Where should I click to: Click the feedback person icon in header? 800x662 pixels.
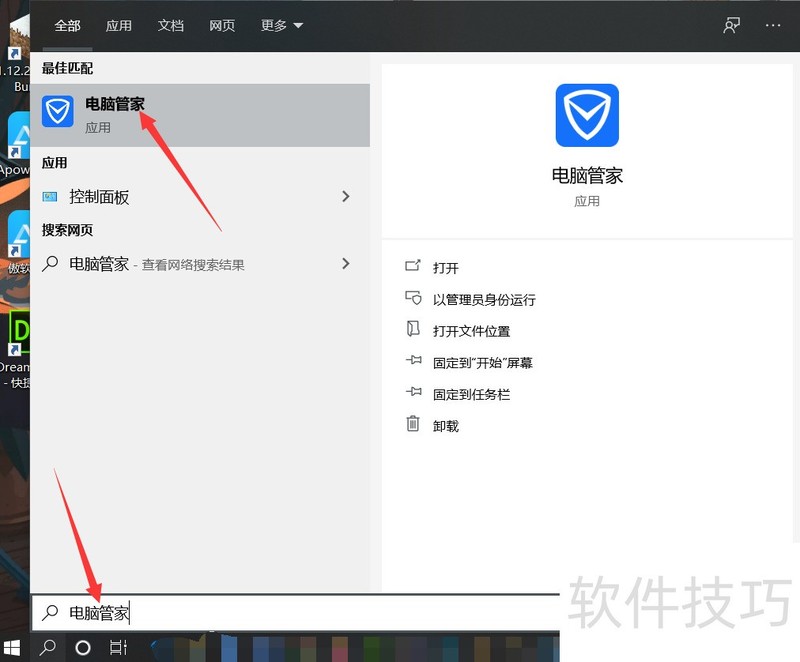point(732,26)
